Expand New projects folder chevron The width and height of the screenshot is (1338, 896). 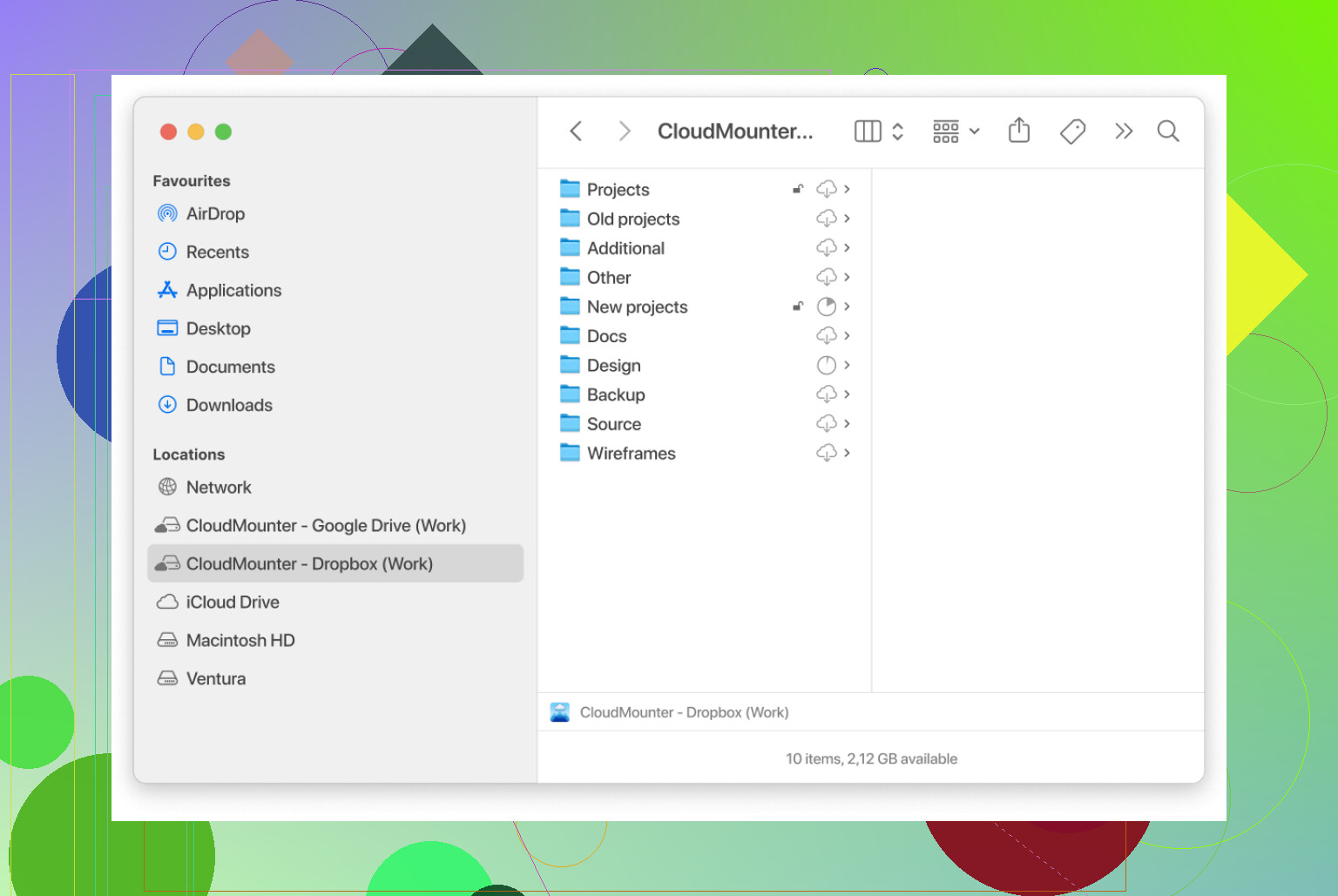click(x=847, y=307)
